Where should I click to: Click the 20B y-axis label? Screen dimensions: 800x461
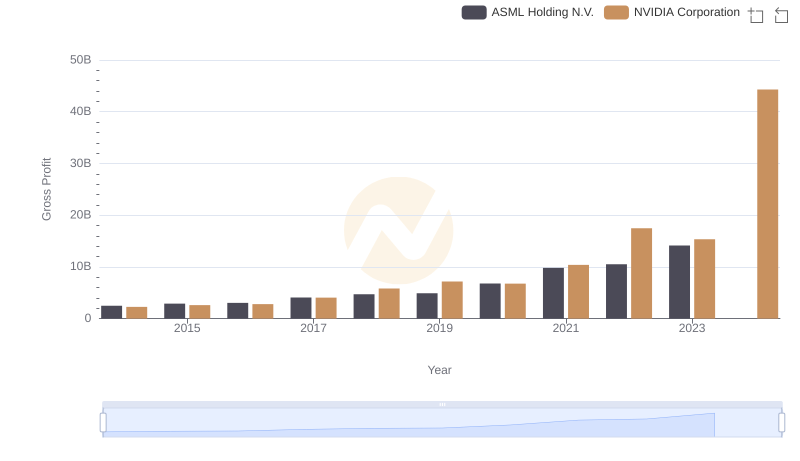click(81, 215)
